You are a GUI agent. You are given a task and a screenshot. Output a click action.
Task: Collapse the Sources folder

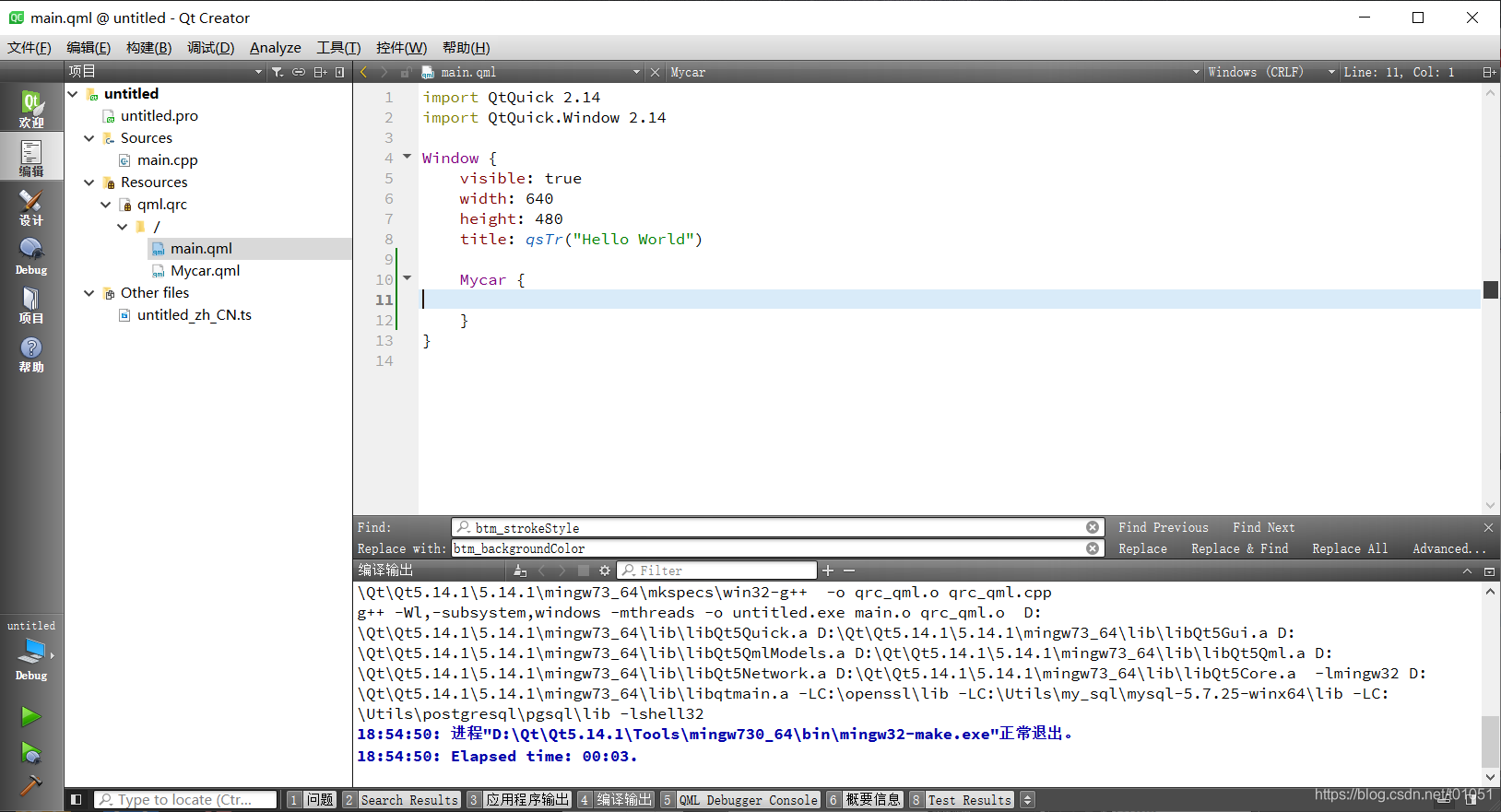(x=89, y=137)
